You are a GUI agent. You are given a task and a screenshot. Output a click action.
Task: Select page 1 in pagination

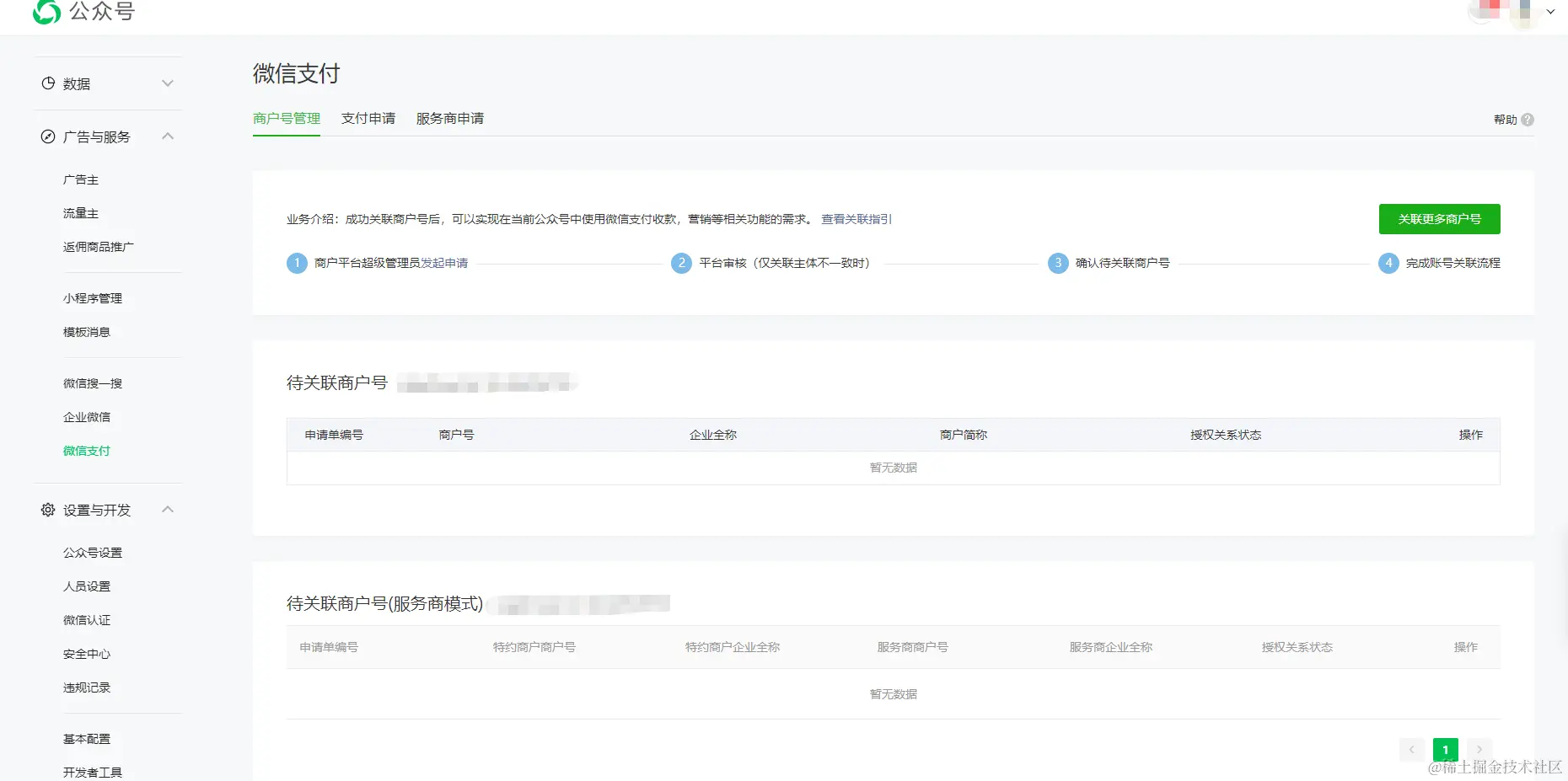[x=1446, y=749]
